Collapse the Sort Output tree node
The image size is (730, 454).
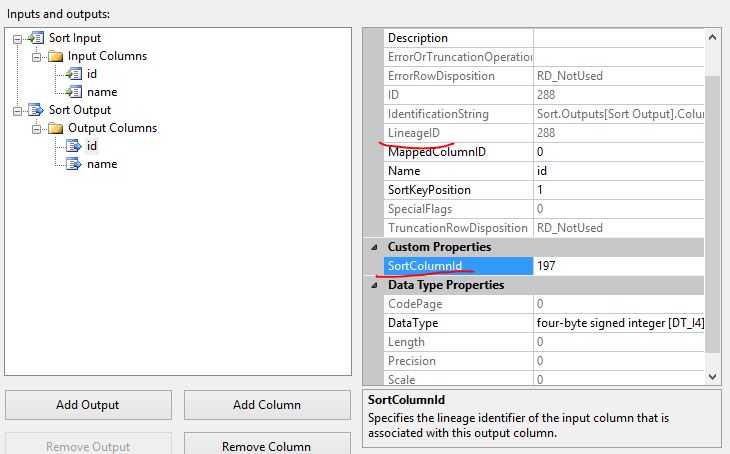pos(17,111)
